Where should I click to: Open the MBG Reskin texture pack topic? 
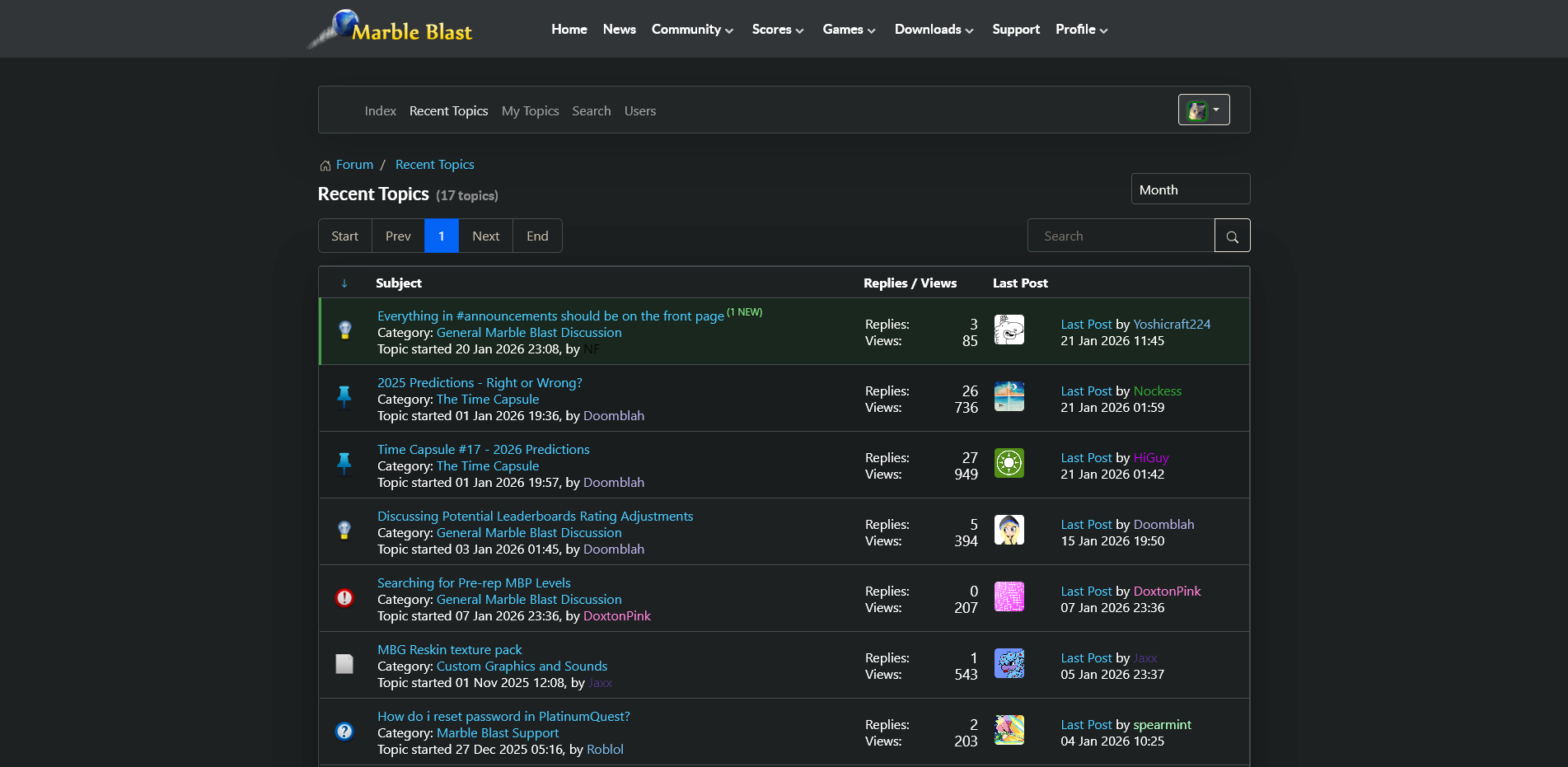(x=449, y=650)
